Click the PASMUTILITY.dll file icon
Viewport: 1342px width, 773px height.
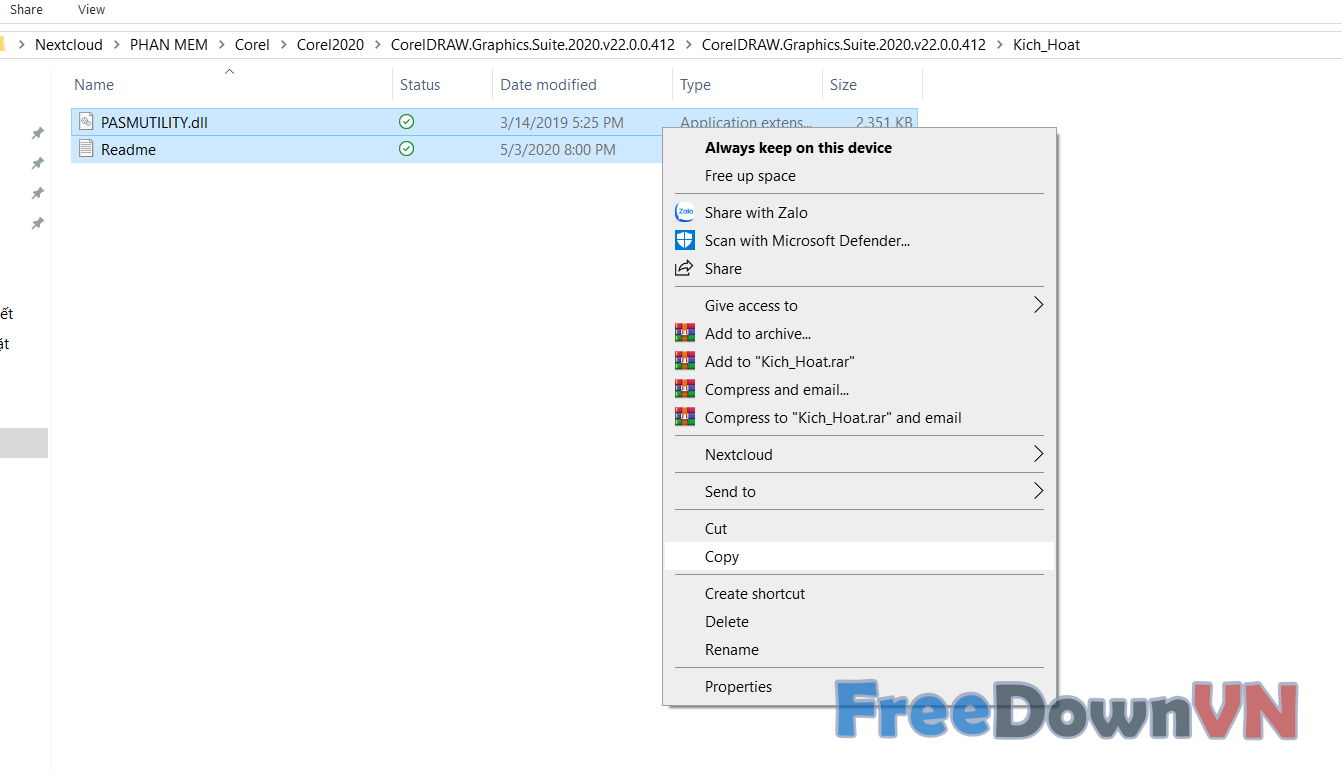86,122
